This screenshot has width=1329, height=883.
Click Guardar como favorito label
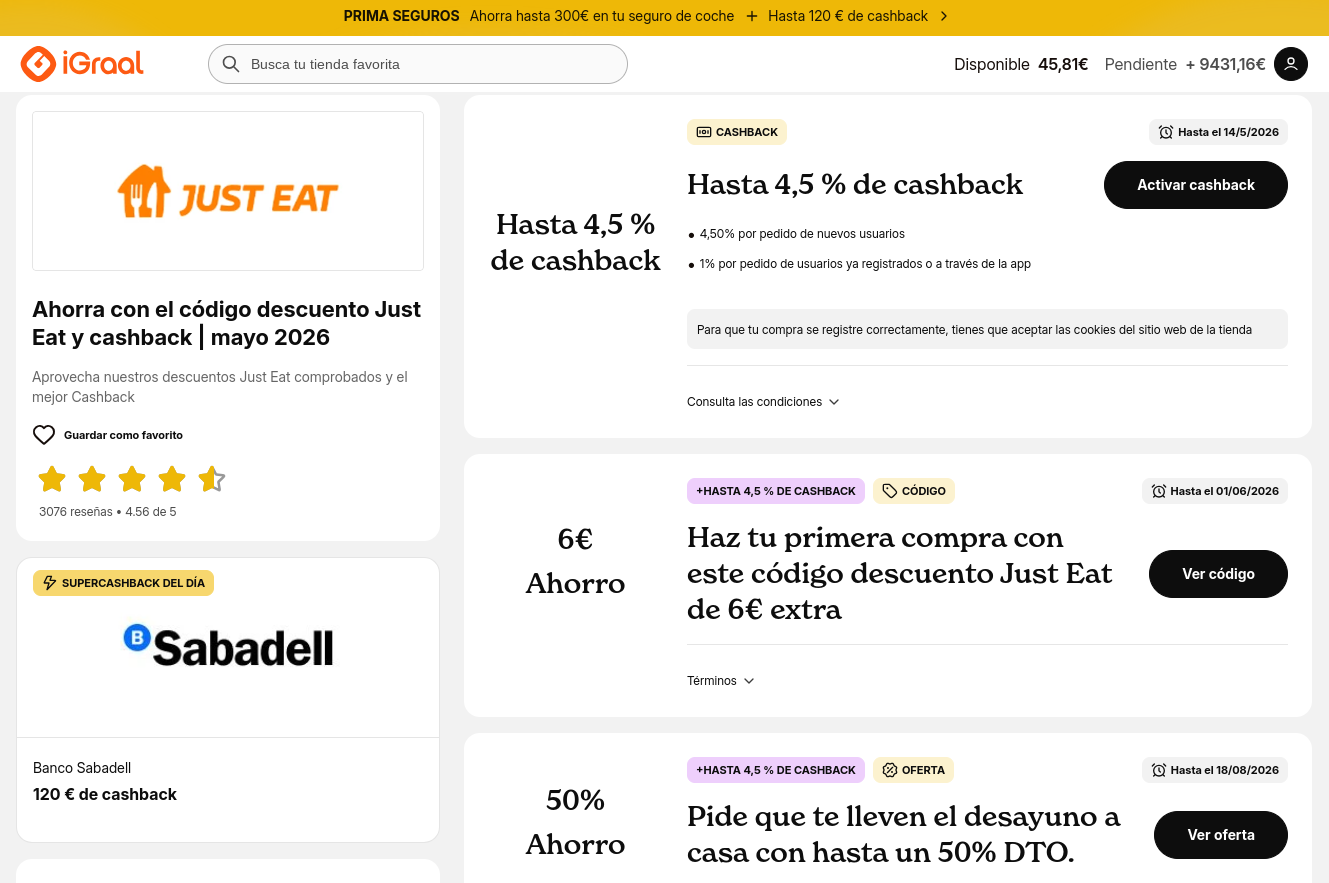click(x=123, y=435)
